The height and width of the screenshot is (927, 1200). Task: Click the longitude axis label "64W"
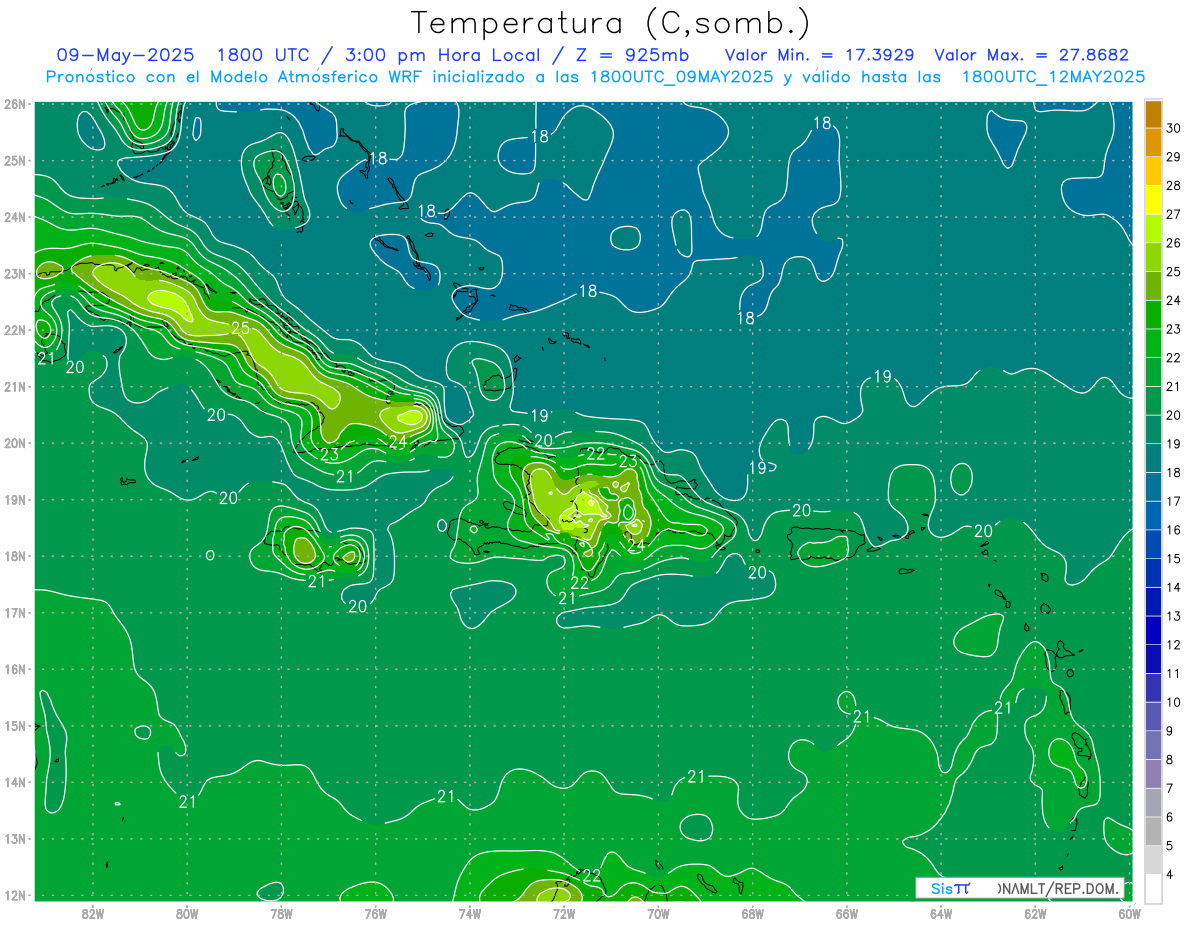coord(941,912)
